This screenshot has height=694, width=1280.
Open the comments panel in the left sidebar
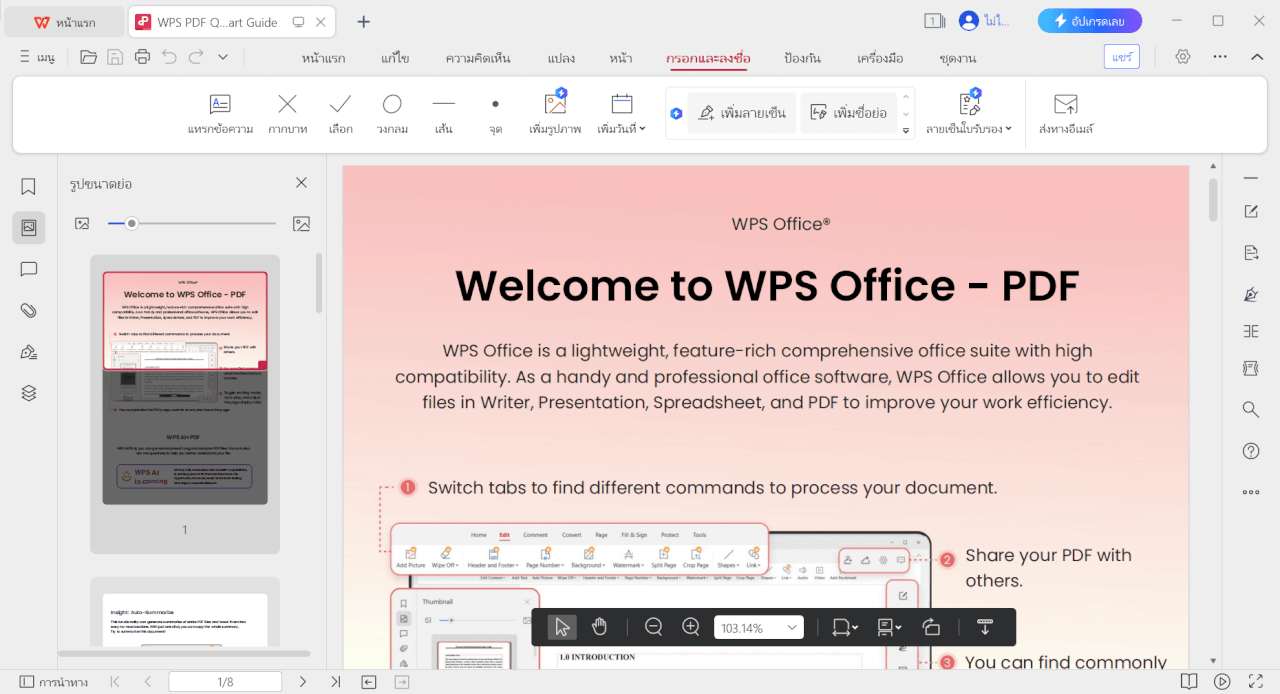28,269
